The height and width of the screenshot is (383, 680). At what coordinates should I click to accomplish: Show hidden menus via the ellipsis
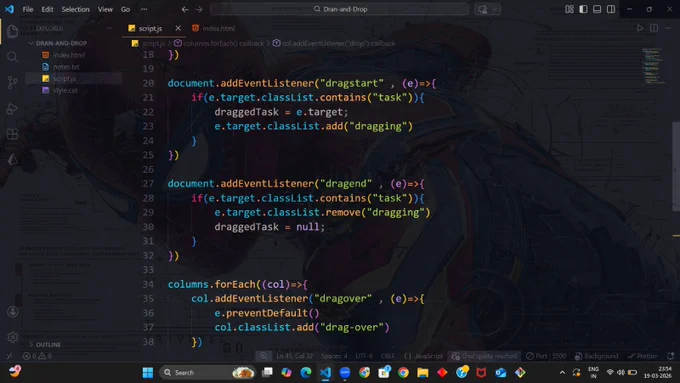pos(144,9)
